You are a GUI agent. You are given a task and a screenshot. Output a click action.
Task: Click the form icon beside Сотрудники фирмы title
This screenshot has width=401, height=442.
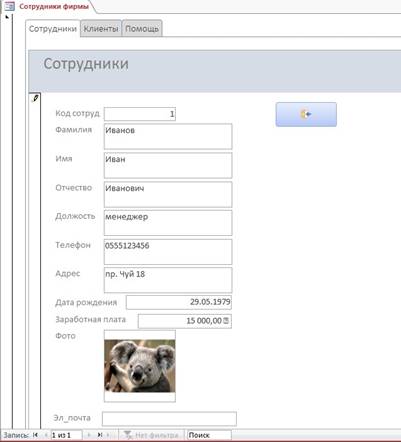9,6
